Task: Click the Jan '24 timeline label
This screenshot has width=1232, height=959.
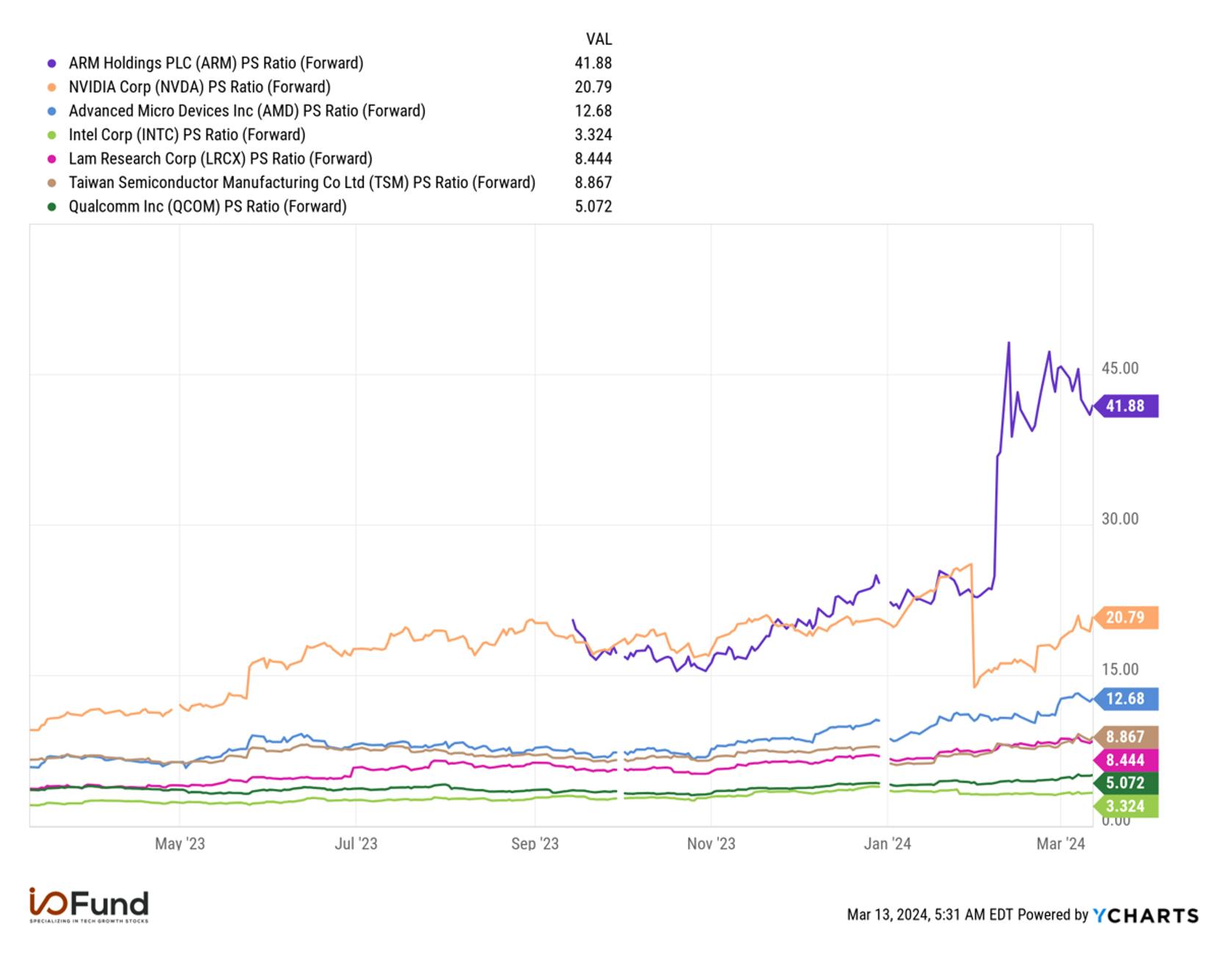Action: pos(887,844)
